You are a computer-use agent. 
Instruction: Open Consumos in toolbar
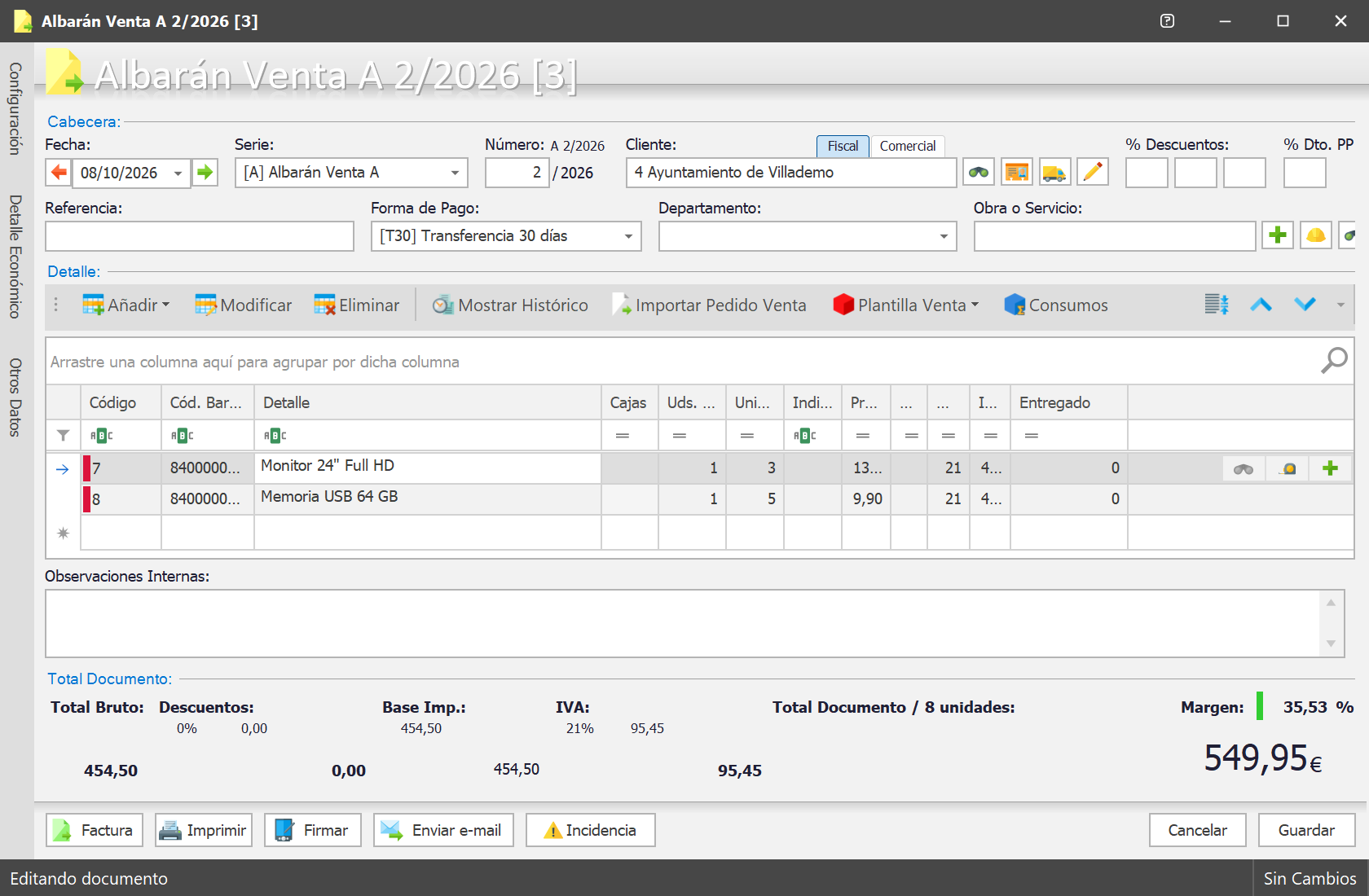click(x=1056, y=305)
